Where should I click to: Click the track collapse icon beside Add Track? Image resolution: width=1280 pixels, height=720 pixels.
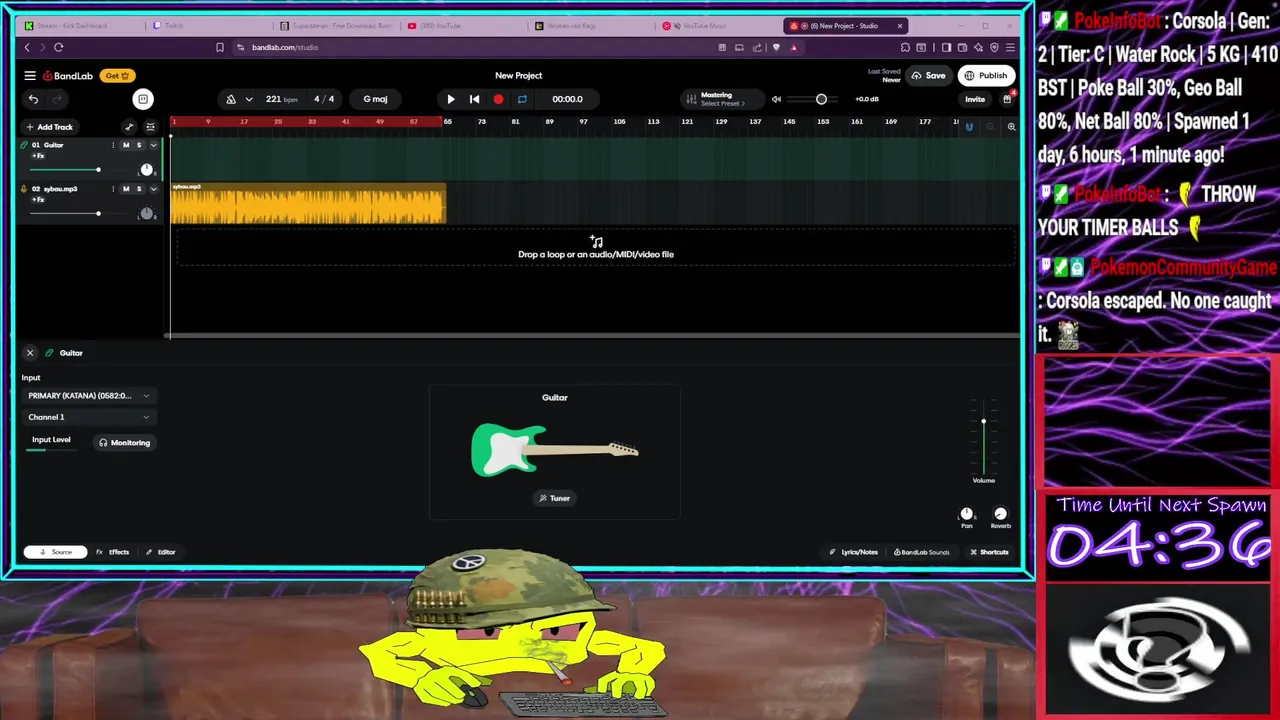point(150,127)
